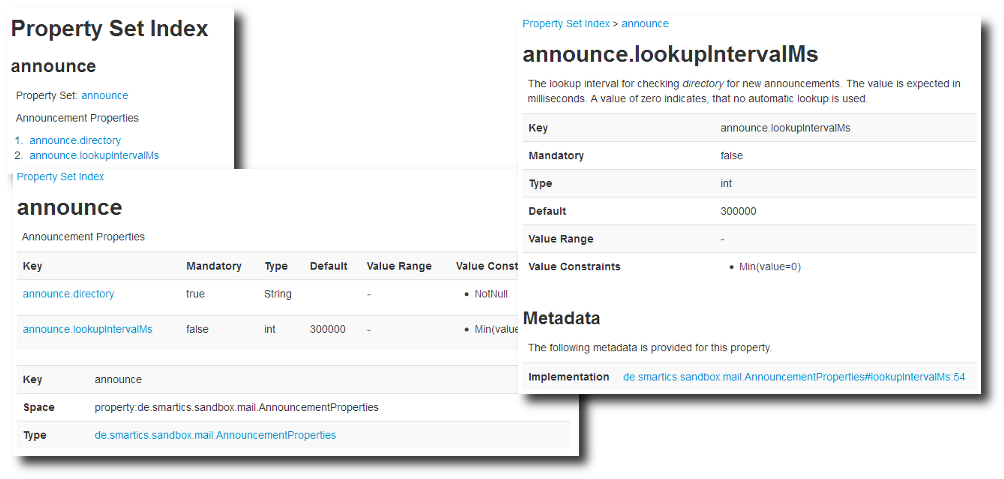Go to announce breadcrumb on lookupIntervalMs page
Viewport: 1004px width, 479px height.
point(645,23)
